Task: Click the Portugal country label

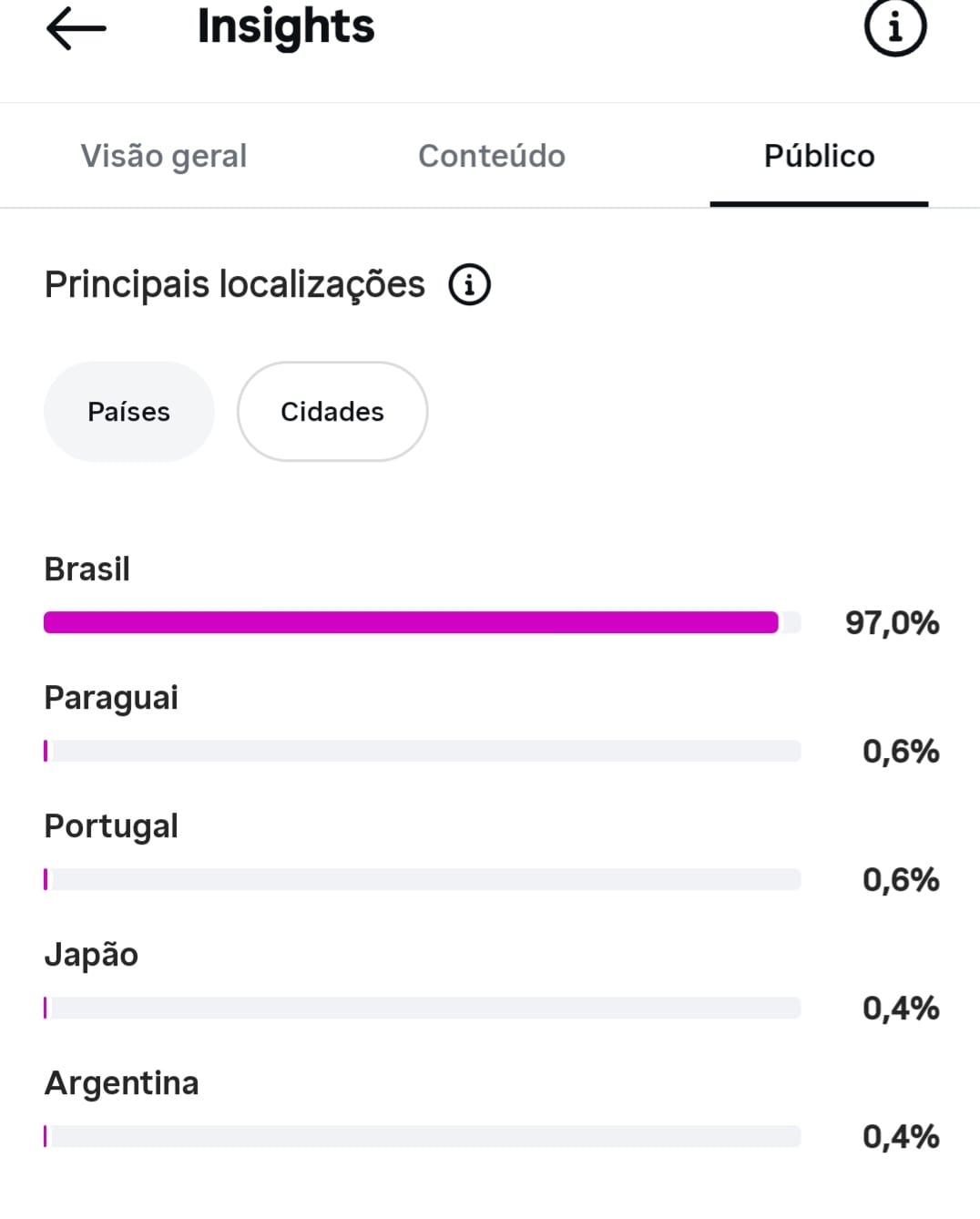Action: point(111,826)
